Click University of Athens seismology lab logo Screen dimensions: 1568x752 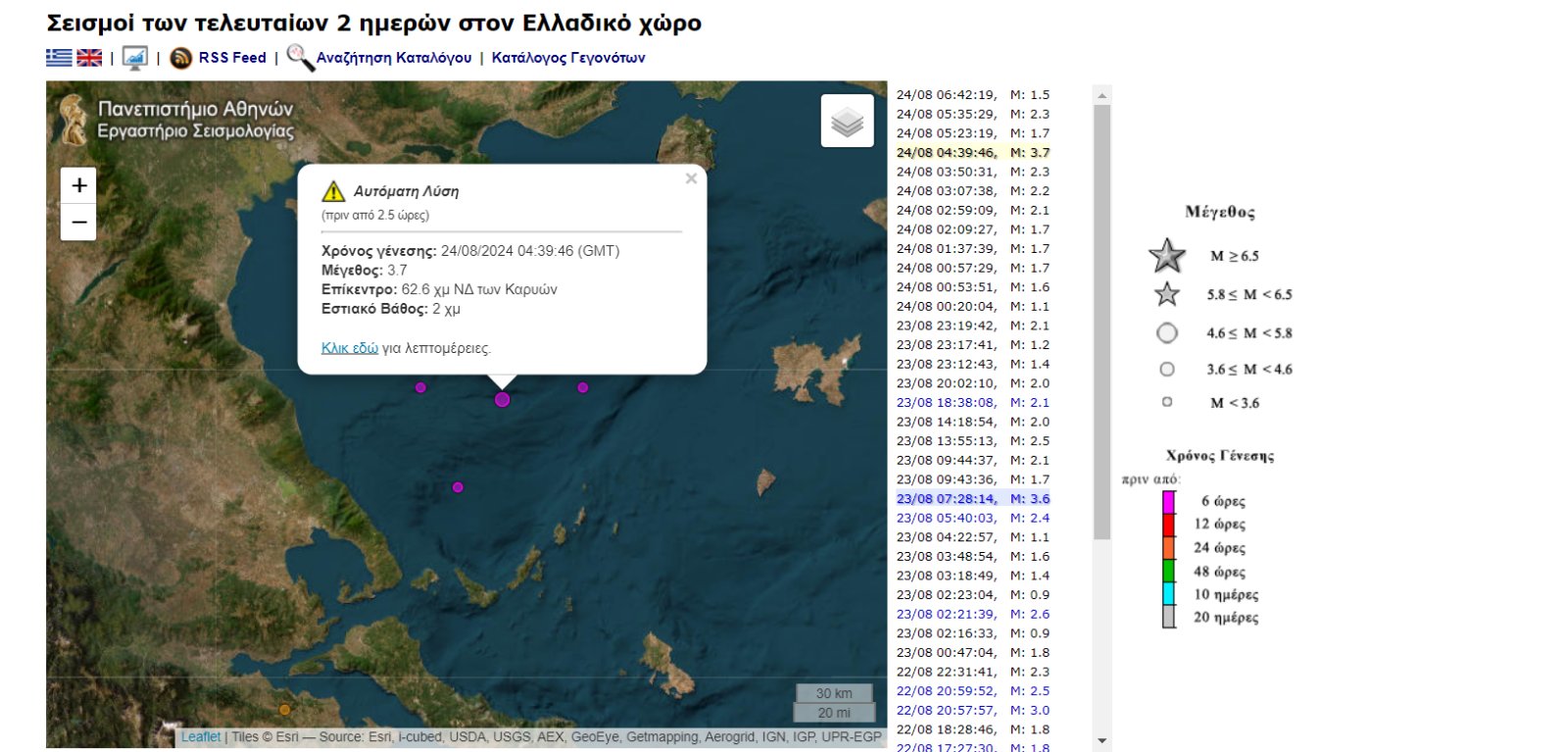pyautogui.click(x=176, y=120)
